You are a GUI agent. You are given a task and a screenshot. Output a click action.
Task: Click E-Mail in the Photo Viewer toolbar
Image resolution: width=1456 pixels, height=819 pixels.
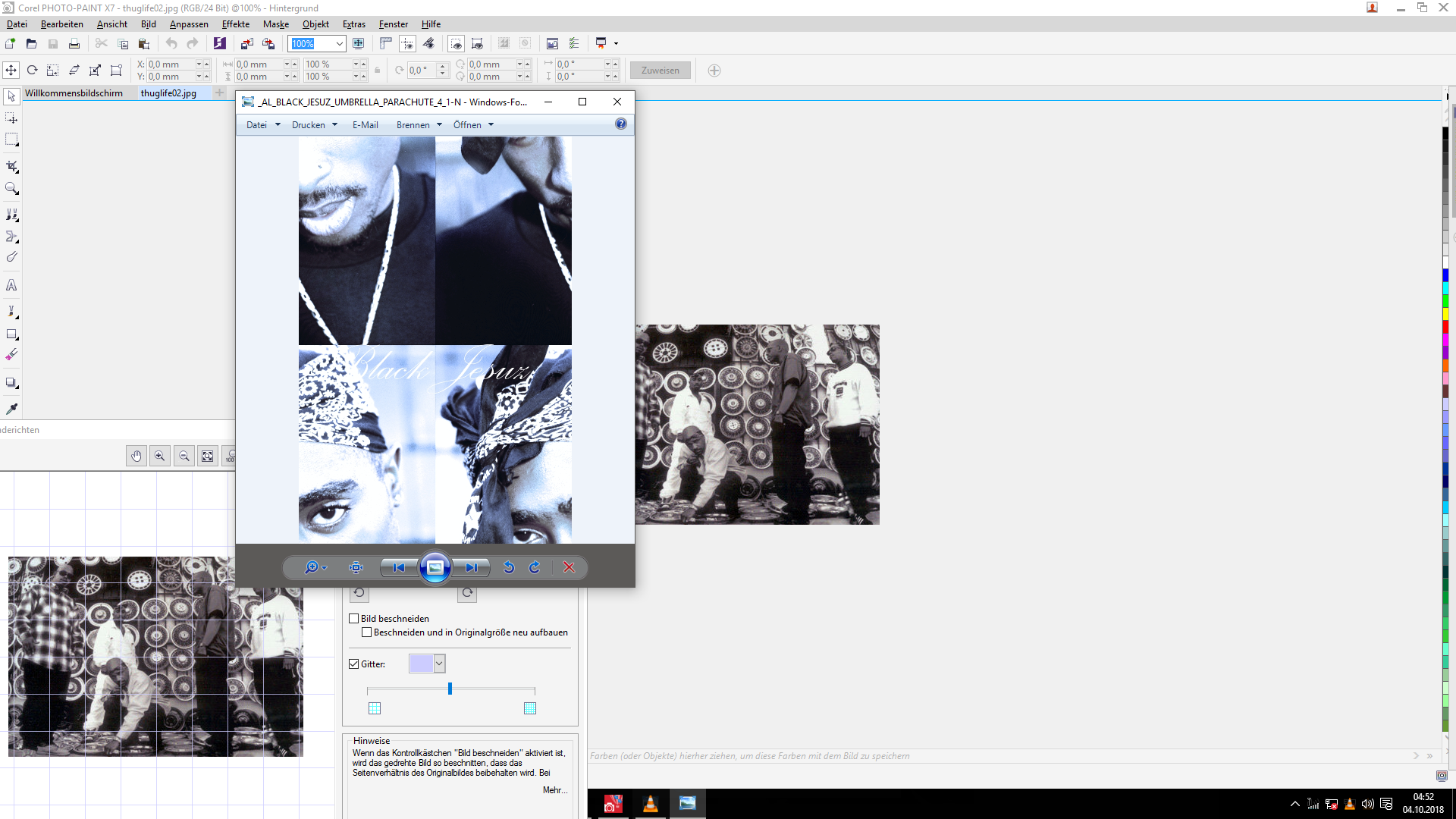click(x=365, y=125)
